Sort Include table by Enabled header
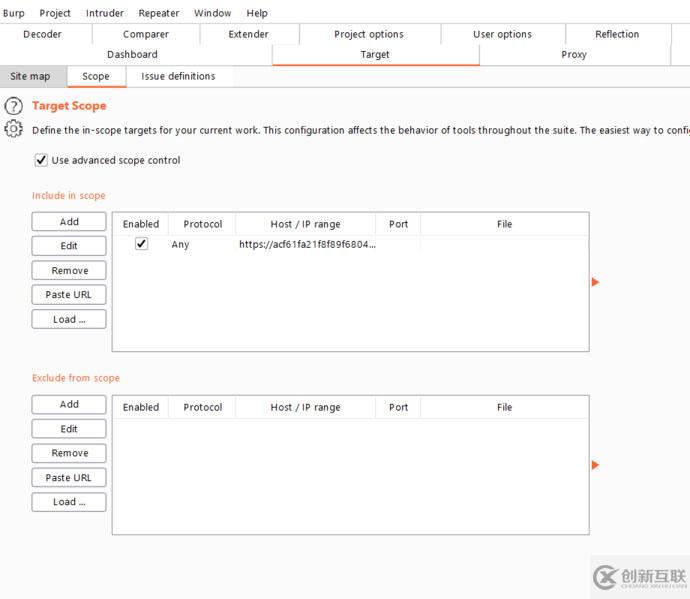This screenshot has height=599, width=690. 141,224
